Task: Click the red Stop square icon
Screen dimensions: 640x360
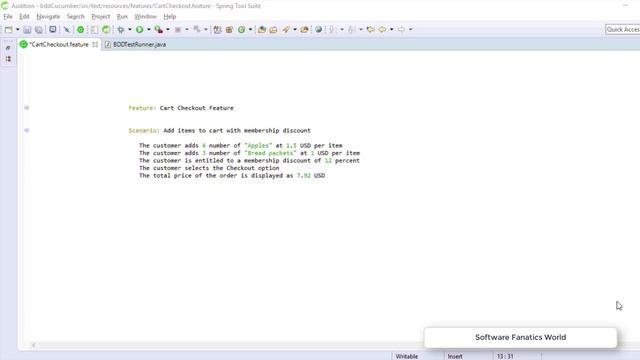Action: coord(178,29)
